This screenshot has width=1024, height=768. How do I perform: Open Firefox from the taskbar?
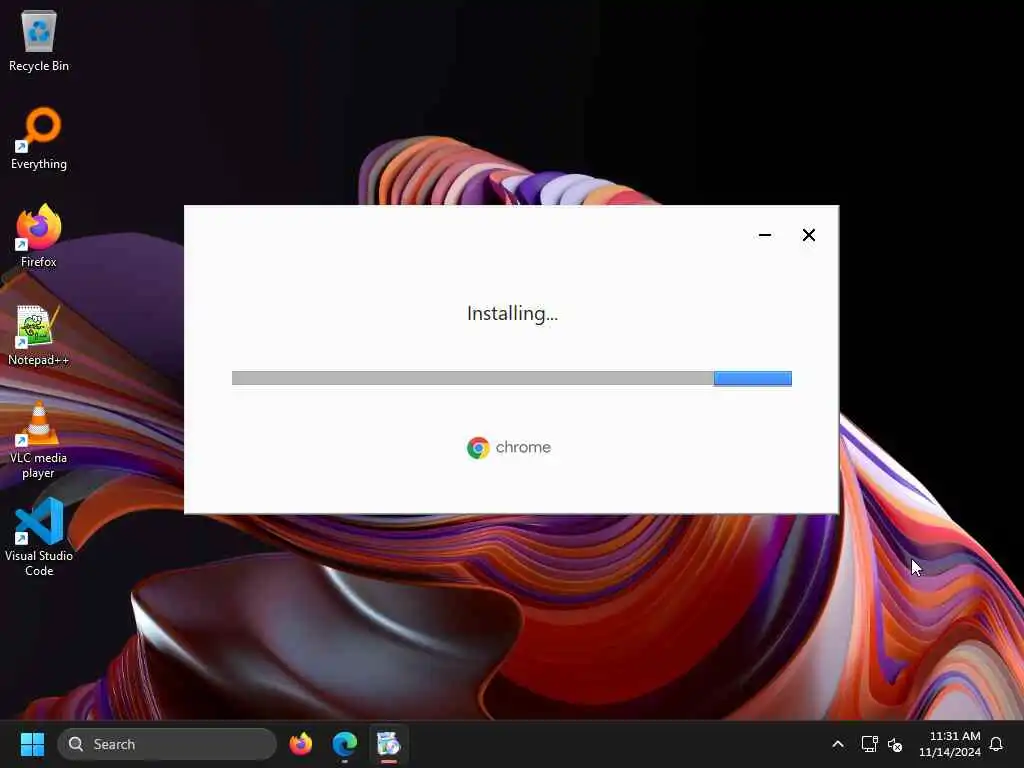(301, 744)
